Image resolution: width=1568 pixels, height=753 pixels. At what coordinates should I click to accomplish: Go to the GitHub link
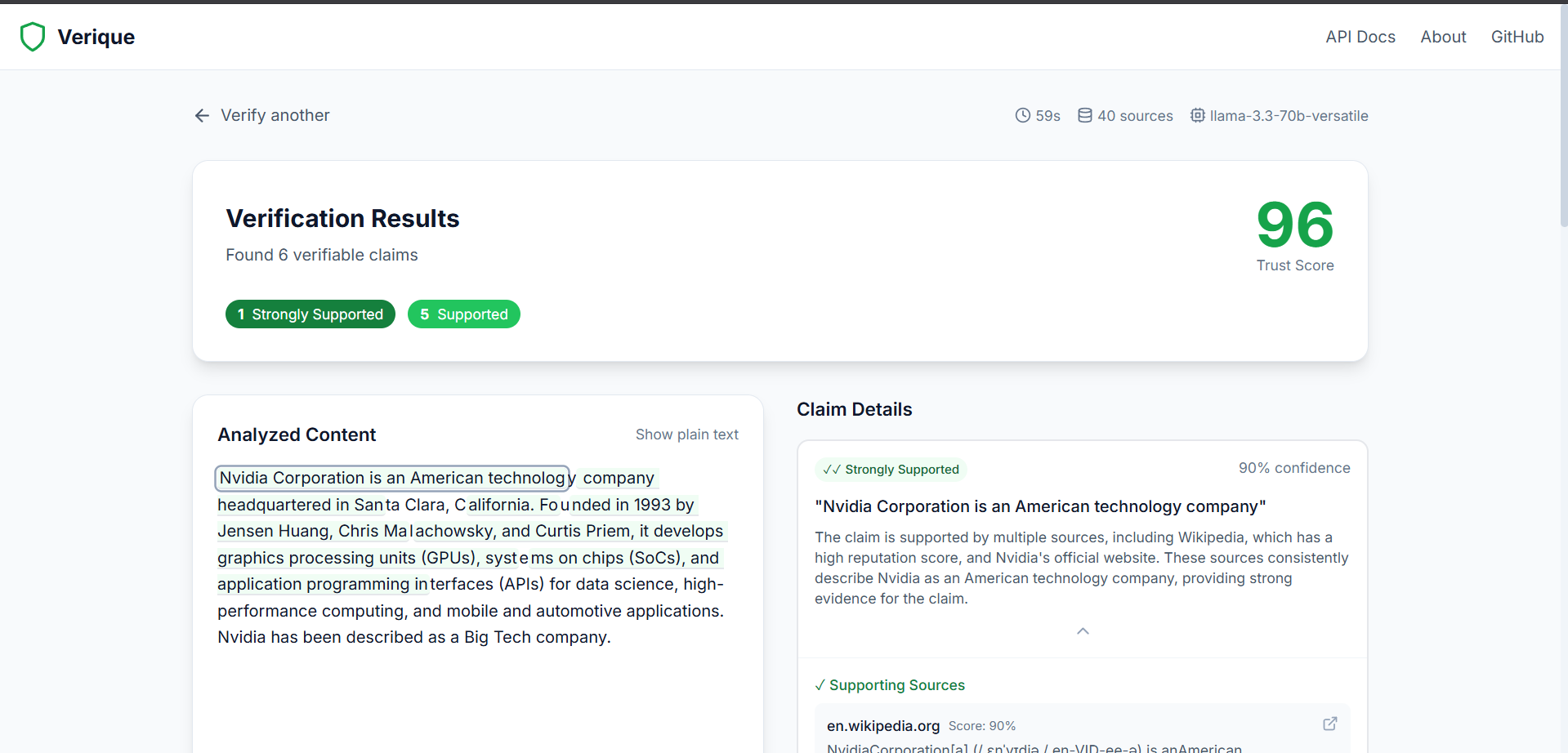pos(1517,37)
